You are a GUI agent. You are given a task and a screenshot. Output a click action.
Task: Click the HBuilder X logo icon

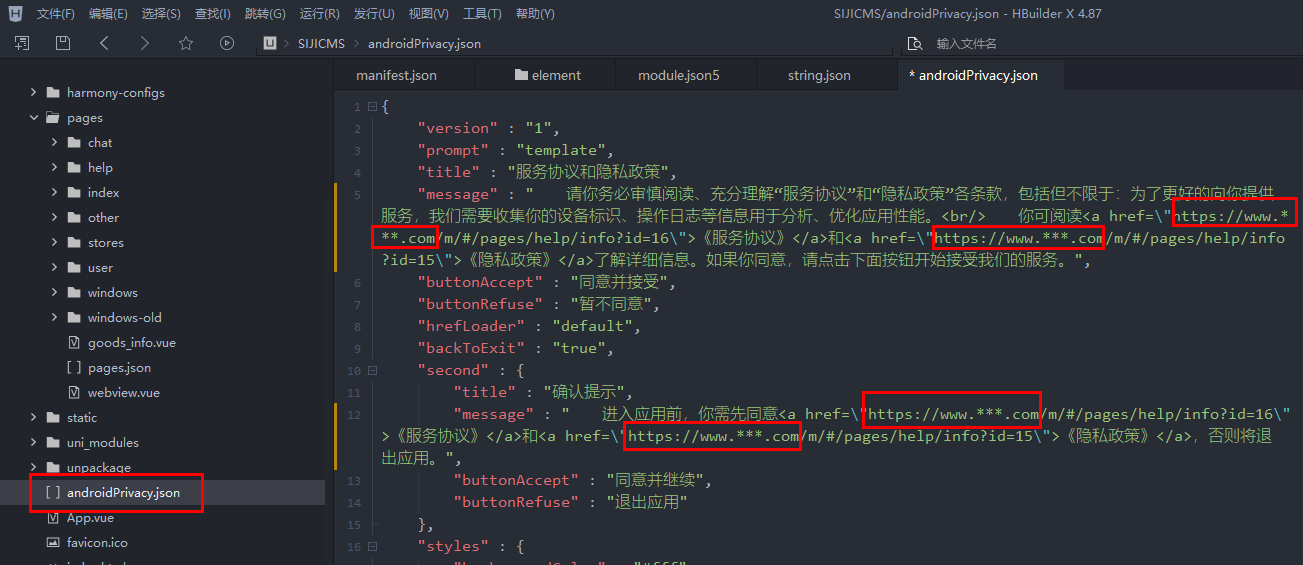(x=15, y=14)
